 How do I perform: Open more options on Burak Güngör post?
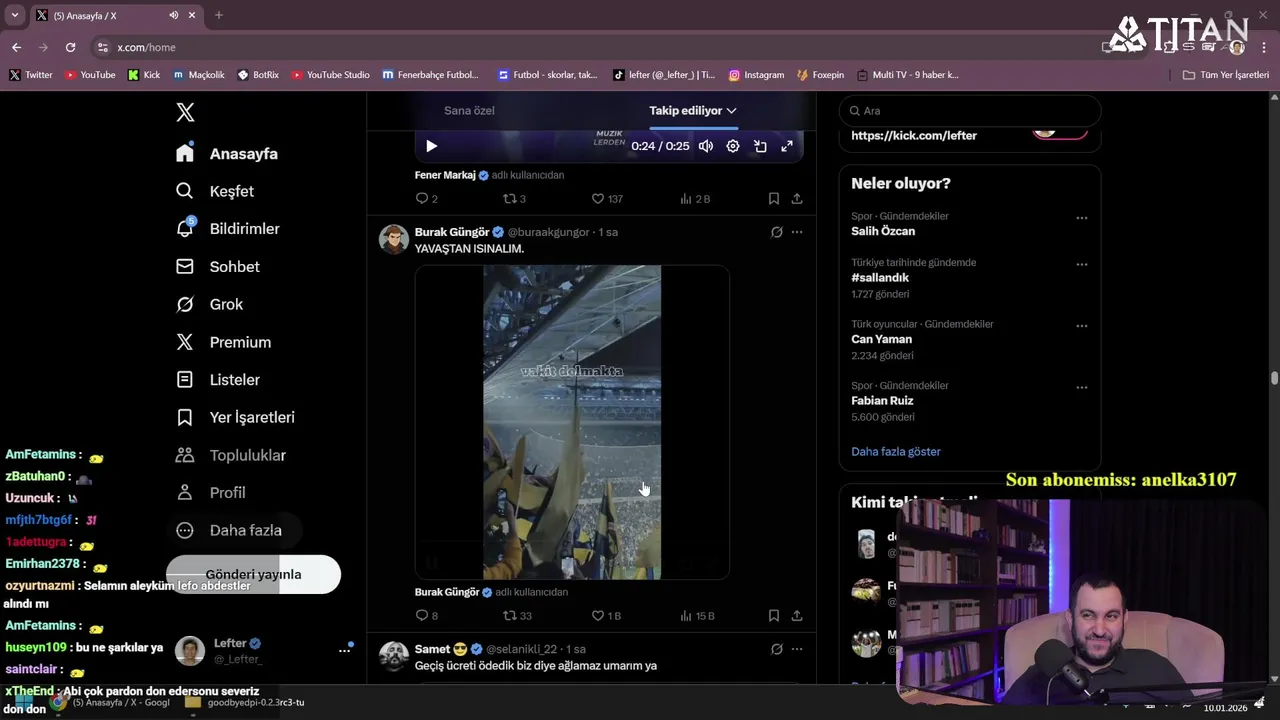797,232
